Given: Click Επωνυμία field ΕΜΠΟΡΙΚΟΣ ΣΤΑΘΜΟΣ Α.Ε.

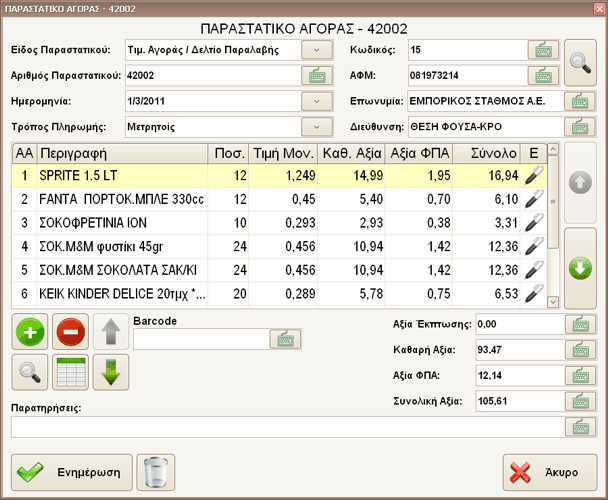Looking at the screenshot, I should click(486, 101).
